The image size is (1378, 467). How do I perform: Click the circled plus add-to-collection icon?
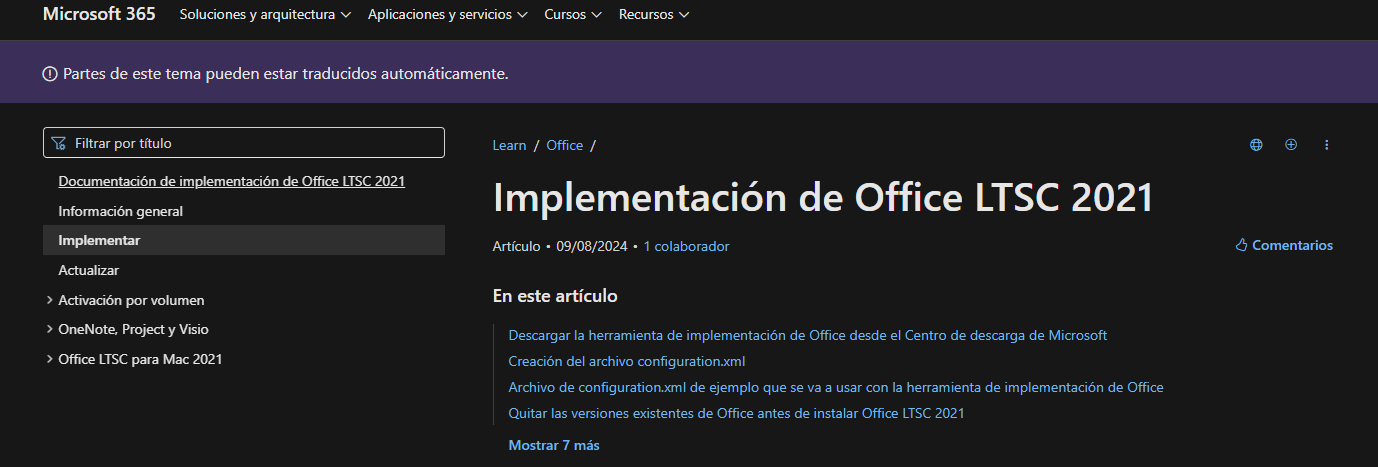pos(1291,145)
